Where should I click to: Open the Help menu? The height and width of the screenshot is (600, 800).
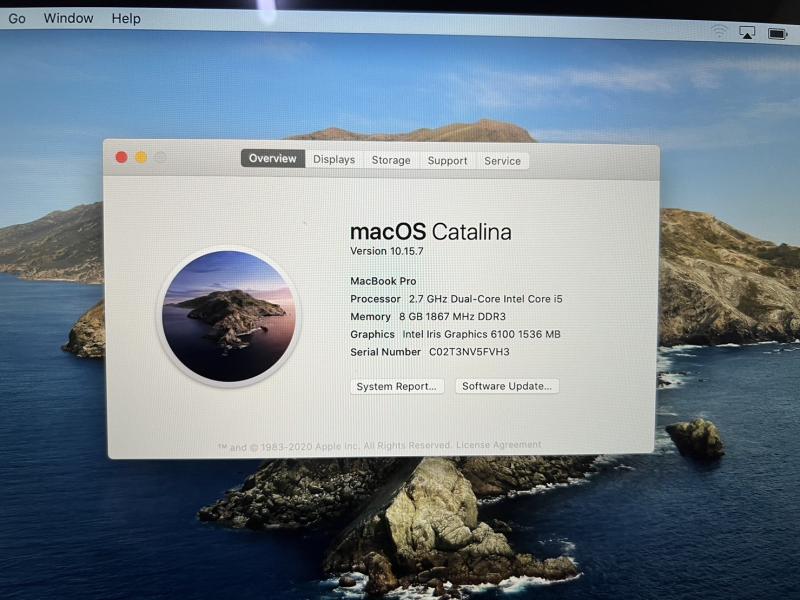click(x=126, y=19)
